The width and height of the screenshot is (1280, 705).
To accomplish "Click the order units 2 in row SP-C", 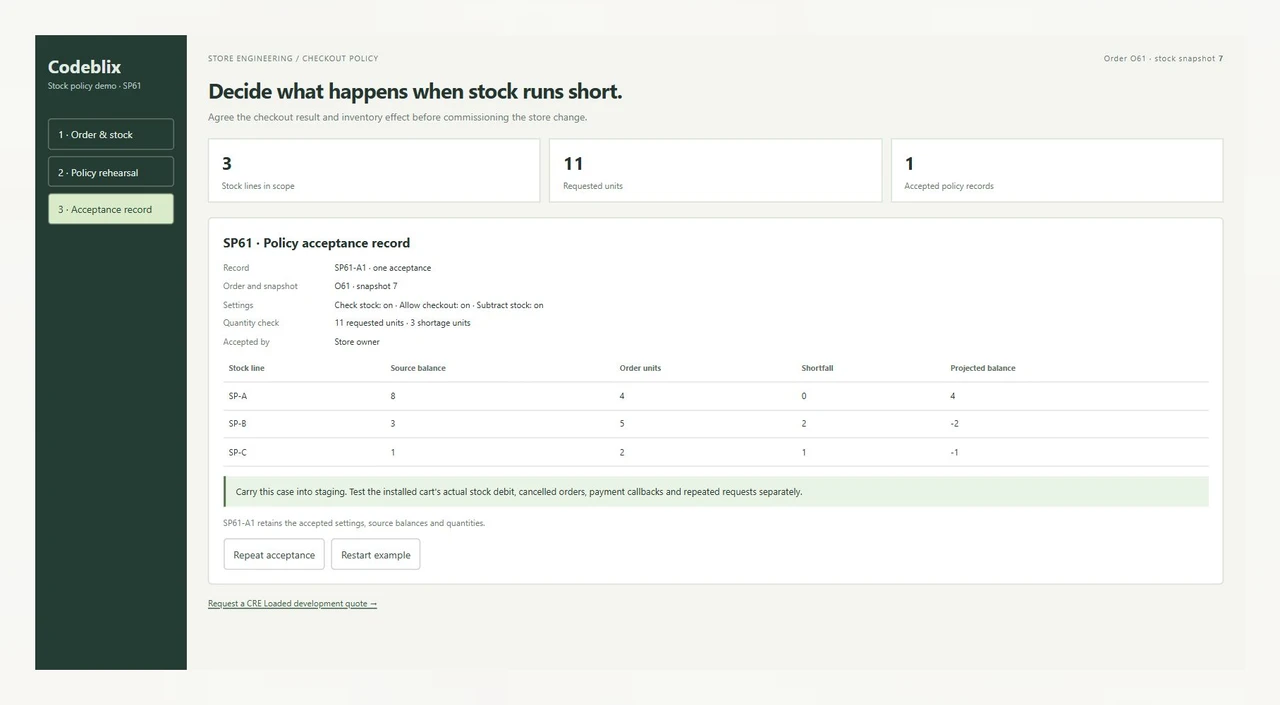I will pos(622,452).
